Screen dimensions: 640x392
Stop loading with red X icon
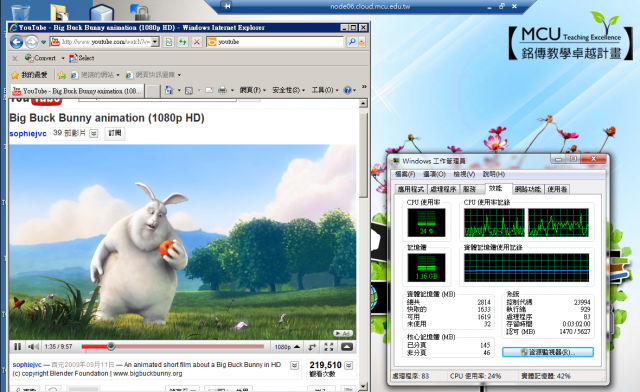197,42
